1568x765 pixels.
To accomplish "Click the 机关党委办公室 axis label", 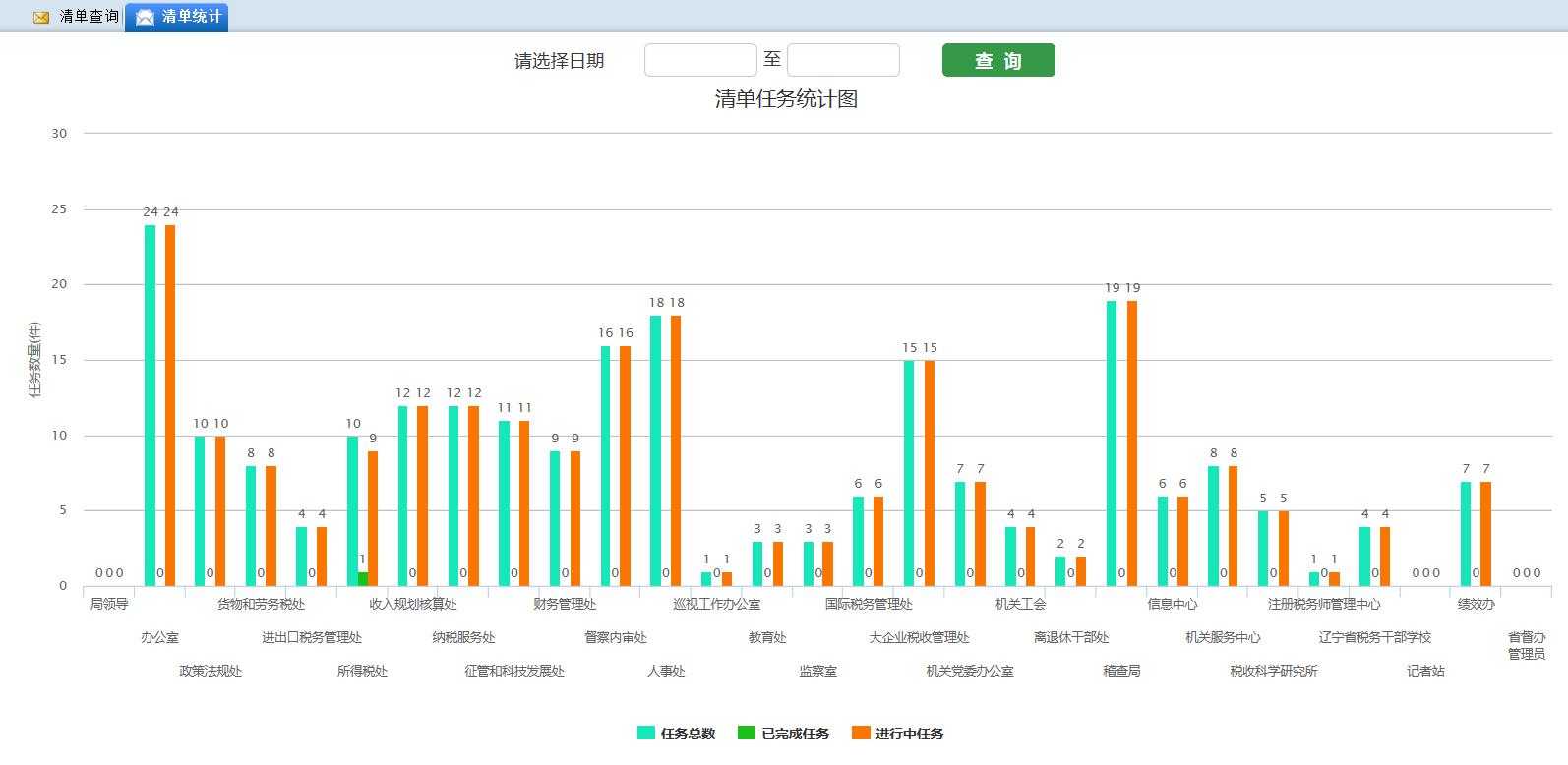I will [x=970, y=671].
